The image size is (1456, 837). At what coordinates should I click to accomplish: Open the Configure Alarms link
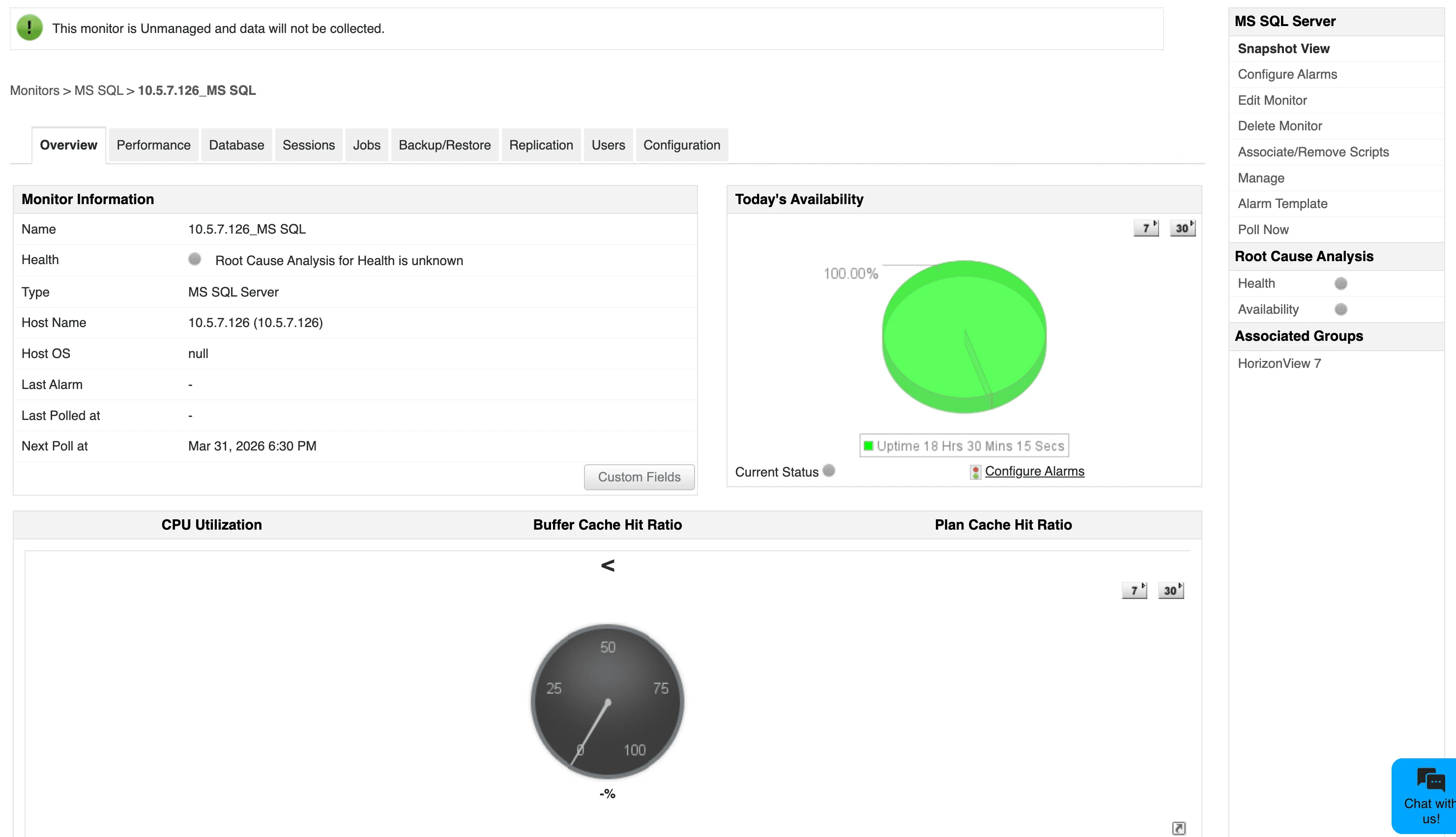tap(1034, 471)
